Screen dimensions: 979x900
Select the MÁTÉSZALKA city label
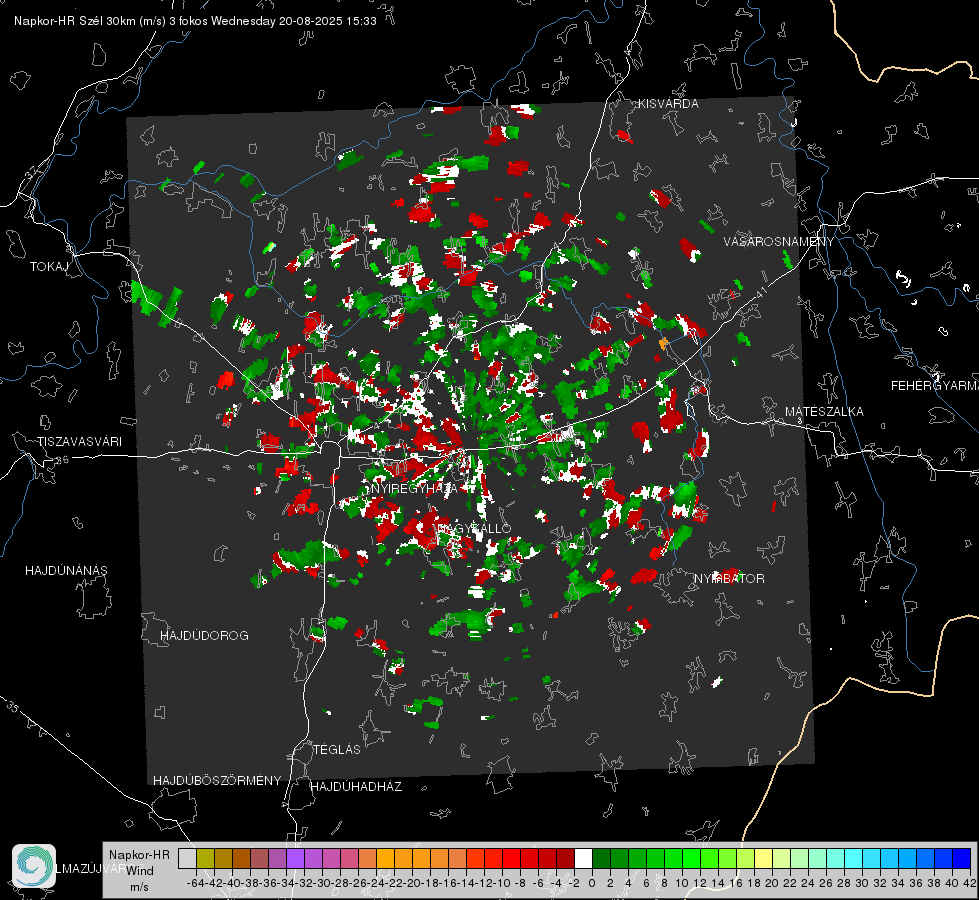(x=824, y=412)
